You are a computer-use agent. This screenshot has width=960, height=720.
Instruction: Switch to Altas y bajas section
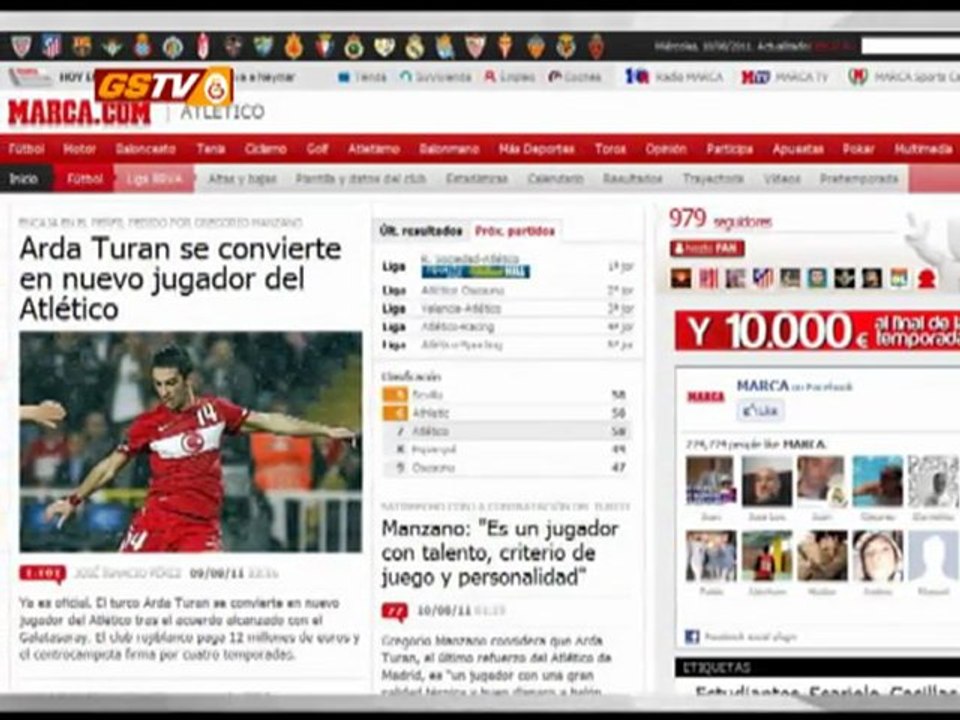242,179
